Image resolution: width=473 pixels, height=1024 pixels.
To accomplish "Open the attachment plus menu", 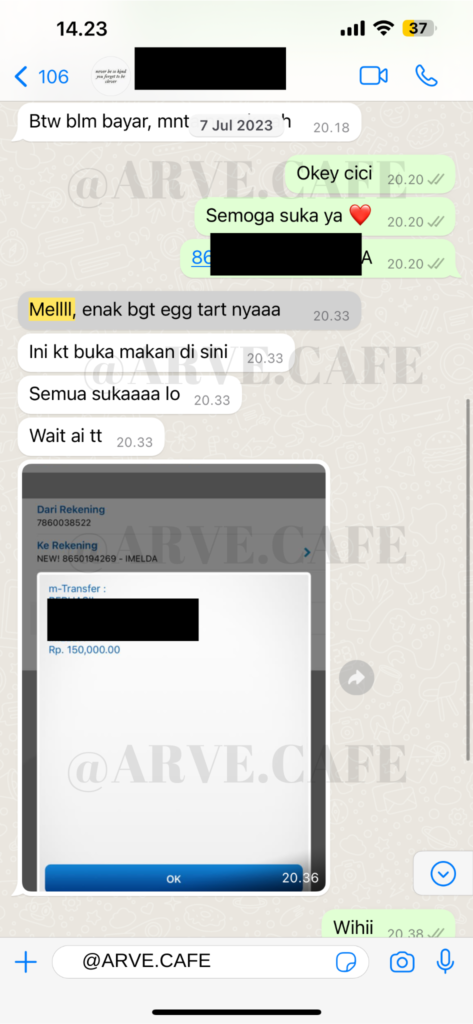I will pos(25,962).
